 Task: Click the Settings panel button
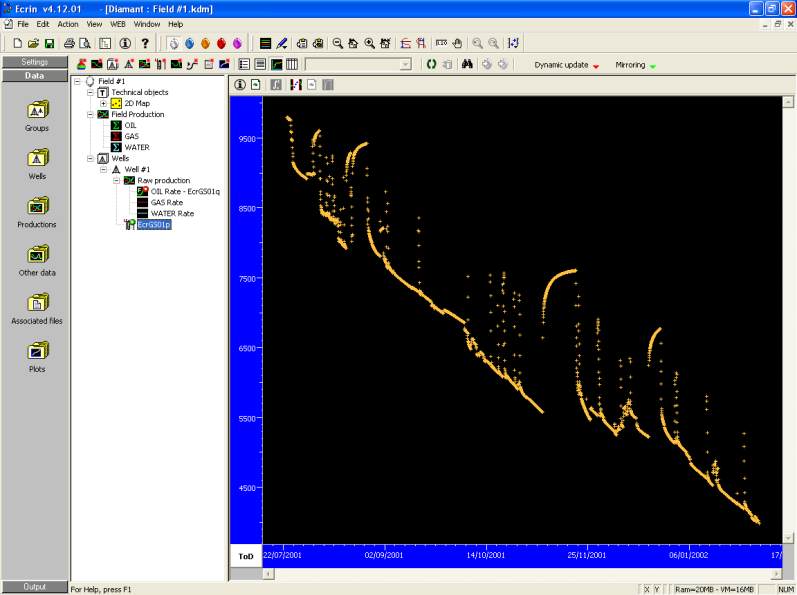pos(34,62)
